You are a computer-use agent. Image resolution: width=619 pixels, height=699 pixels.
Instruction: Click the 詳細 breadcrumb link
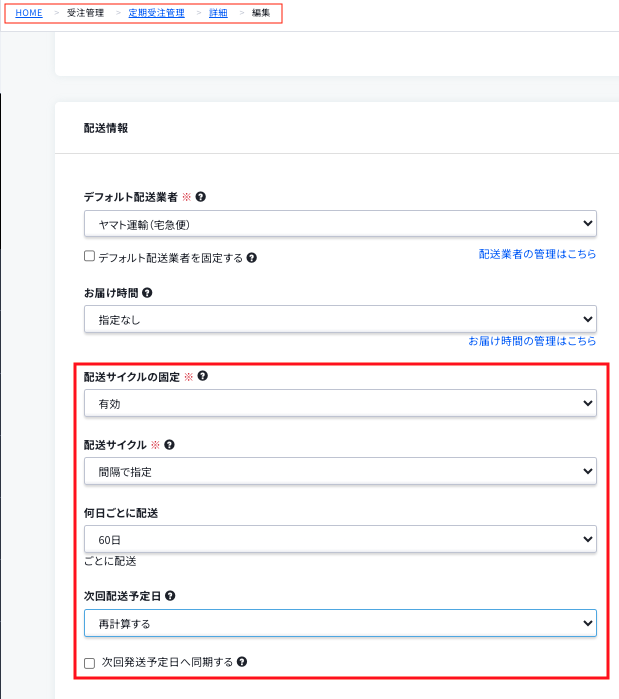(x=218, y=13)
